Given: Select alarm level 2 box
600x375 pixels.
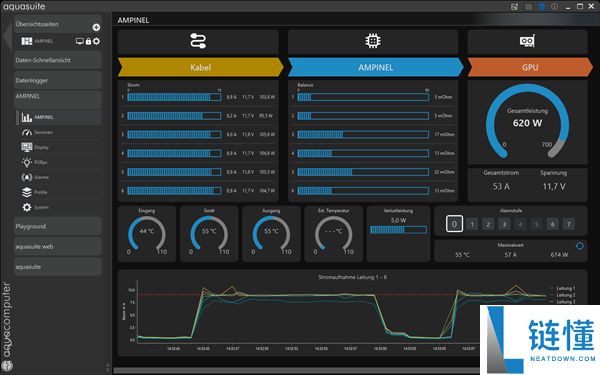Looking at the screenshot, I should coord(488,224).
